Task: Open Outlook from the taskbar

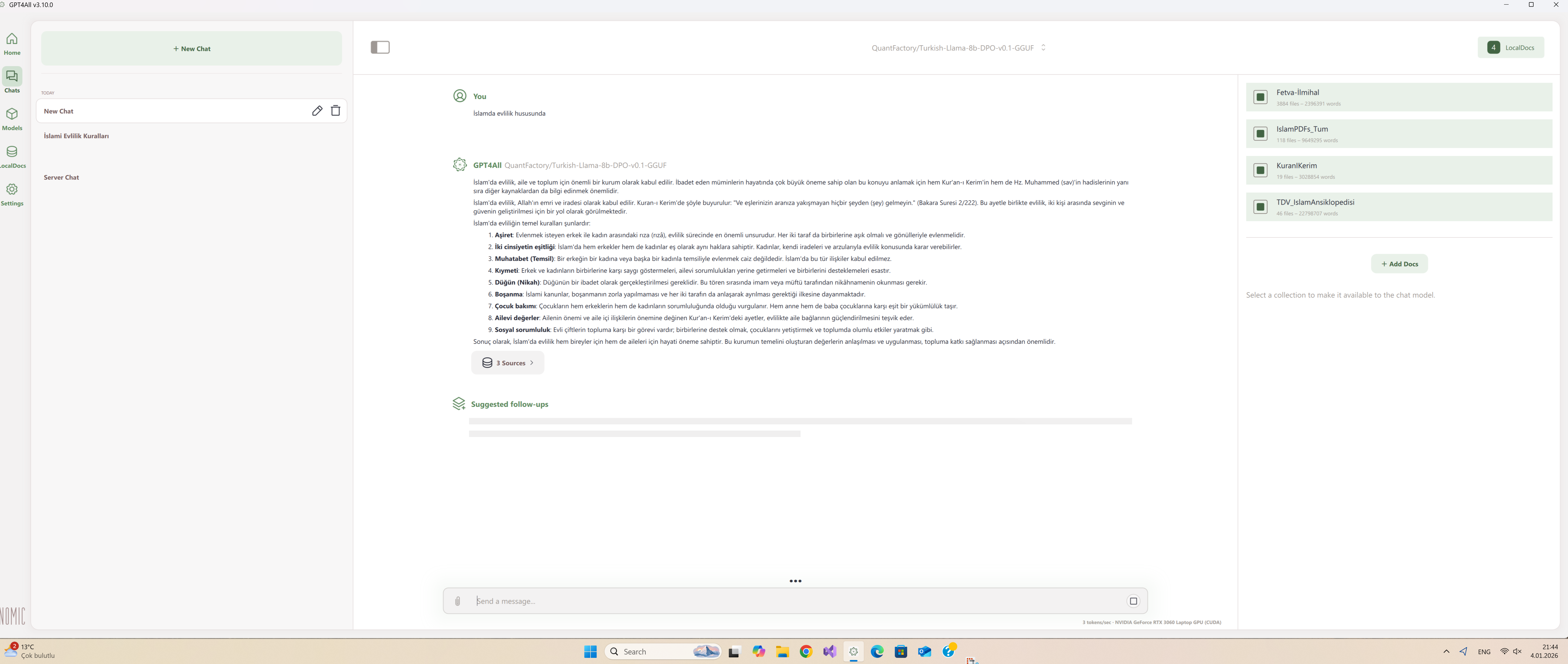Action: tap(925, 652)
